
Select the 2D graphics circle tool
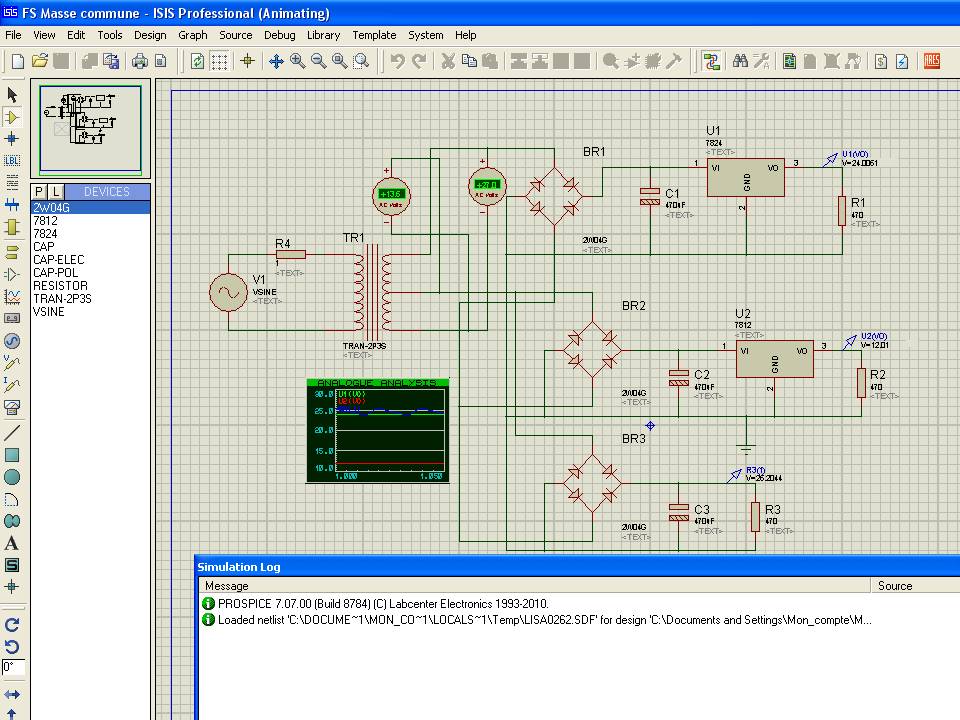click(x=12, y=477)
